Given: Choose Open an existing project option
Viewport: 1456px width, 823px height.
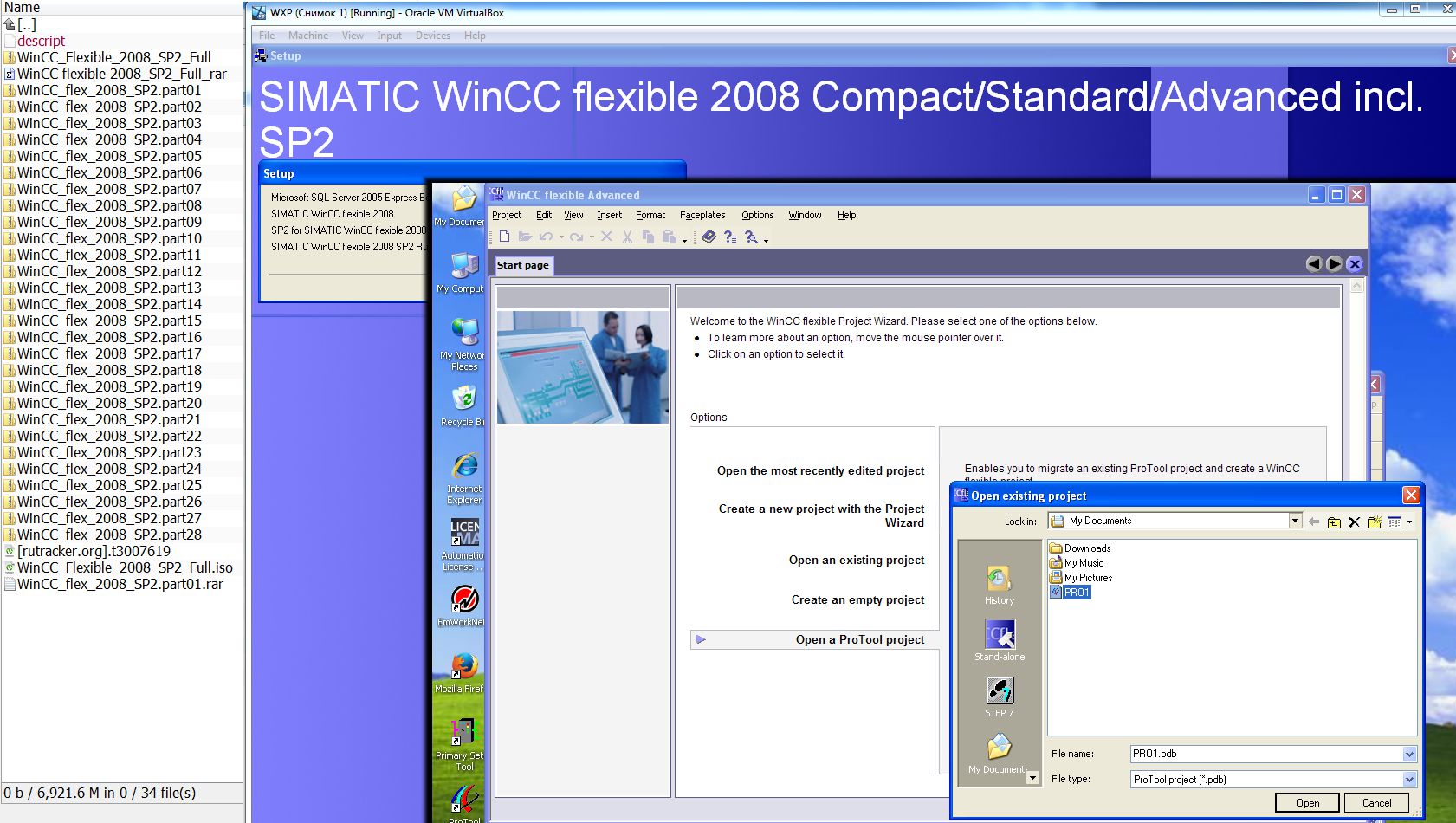Looking at the screenshot, I should click(857, 560).
